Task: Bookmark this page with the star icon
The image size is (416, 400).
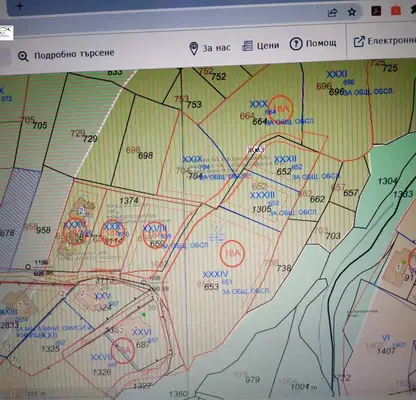Action: click(x=352, y=12)
